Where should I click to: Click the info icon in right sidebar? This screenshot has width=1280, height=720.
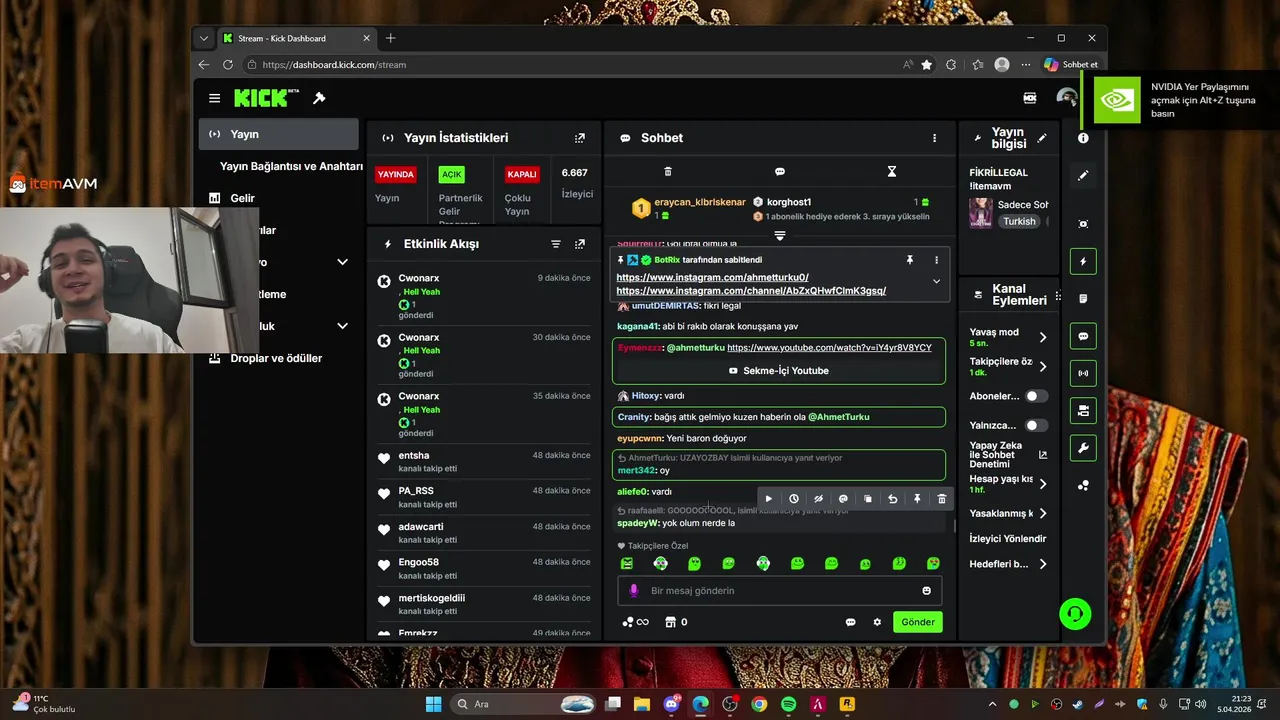[1083, 138]
